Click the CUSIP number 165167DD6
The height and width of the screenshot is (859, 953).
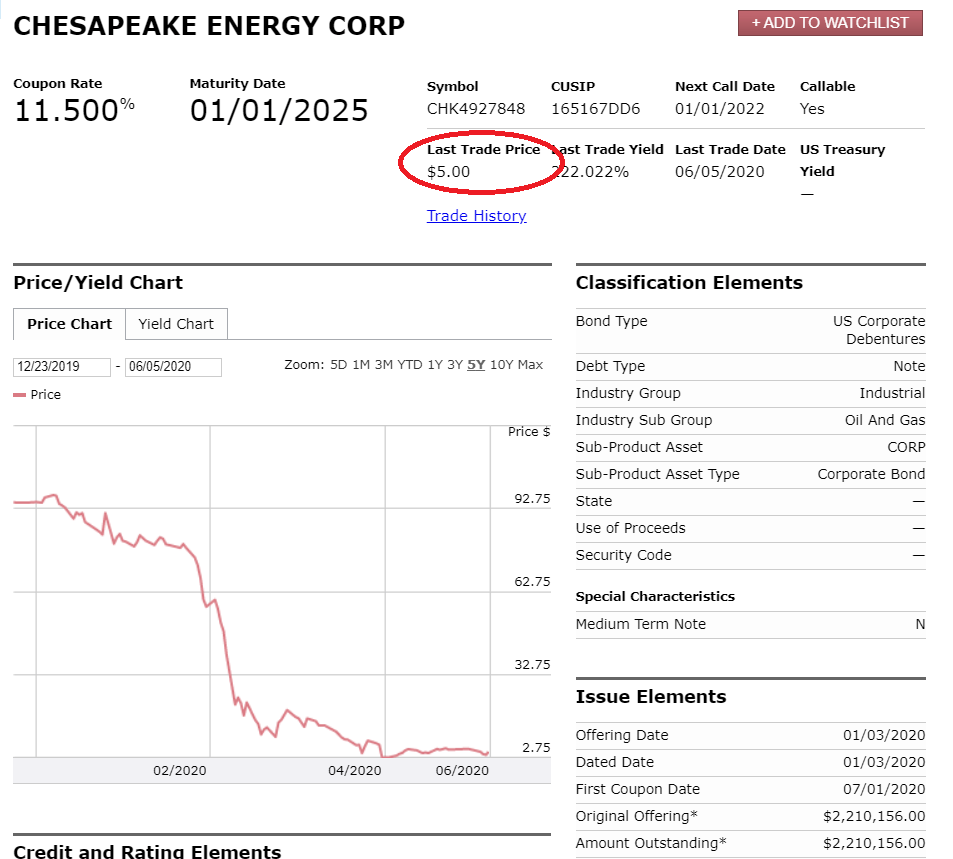596,109
